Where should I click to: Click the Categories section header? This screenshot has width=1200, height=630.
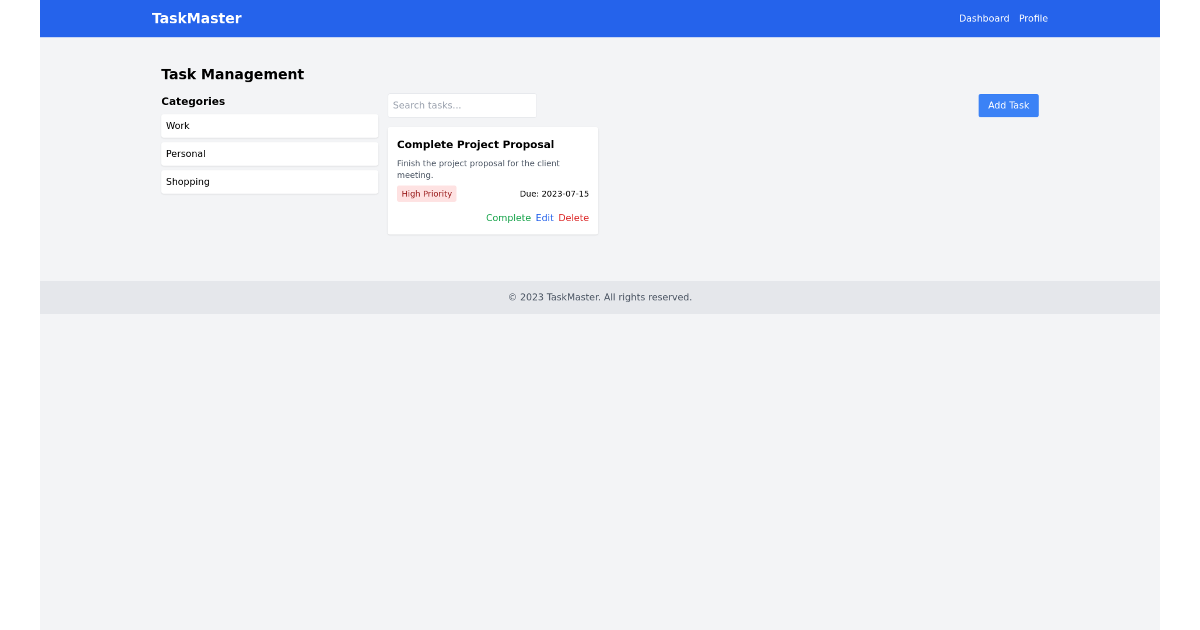pos(193,101)
